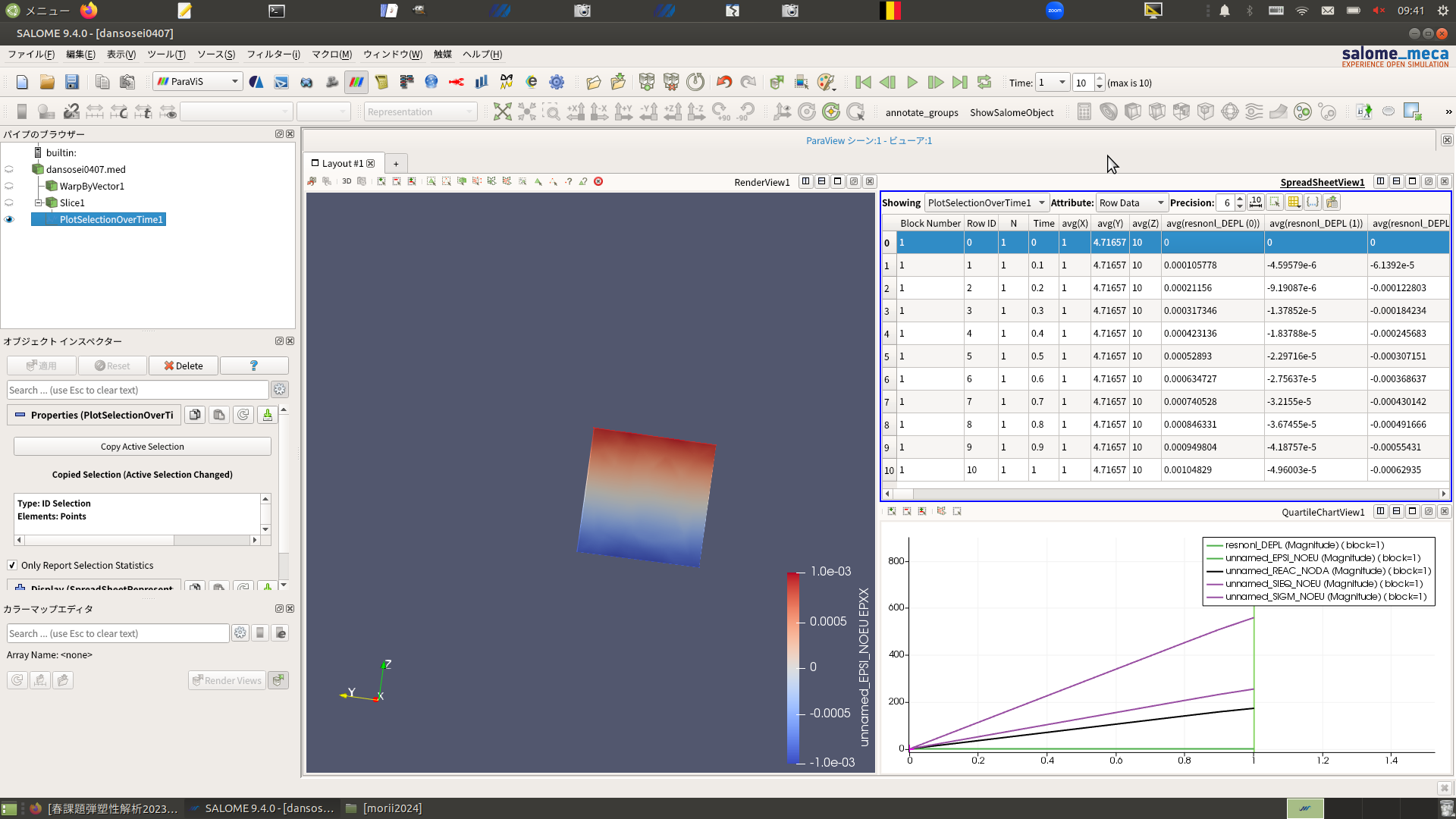Click the Copy Active Selection button
The height and width of the screenshot is (819, 1456).
(x=143, y=447)
